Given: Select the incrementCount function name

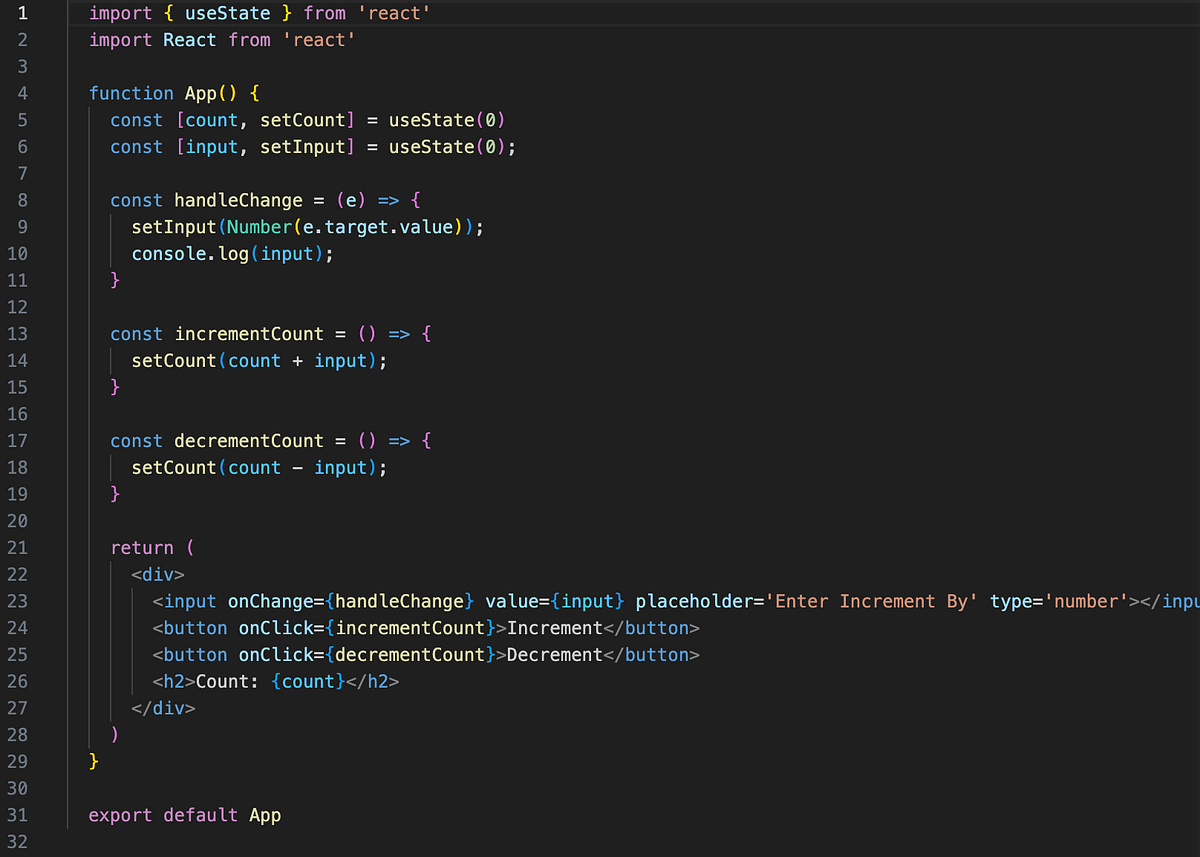Looking at the screenshot, I should click(x=247, y=334).
